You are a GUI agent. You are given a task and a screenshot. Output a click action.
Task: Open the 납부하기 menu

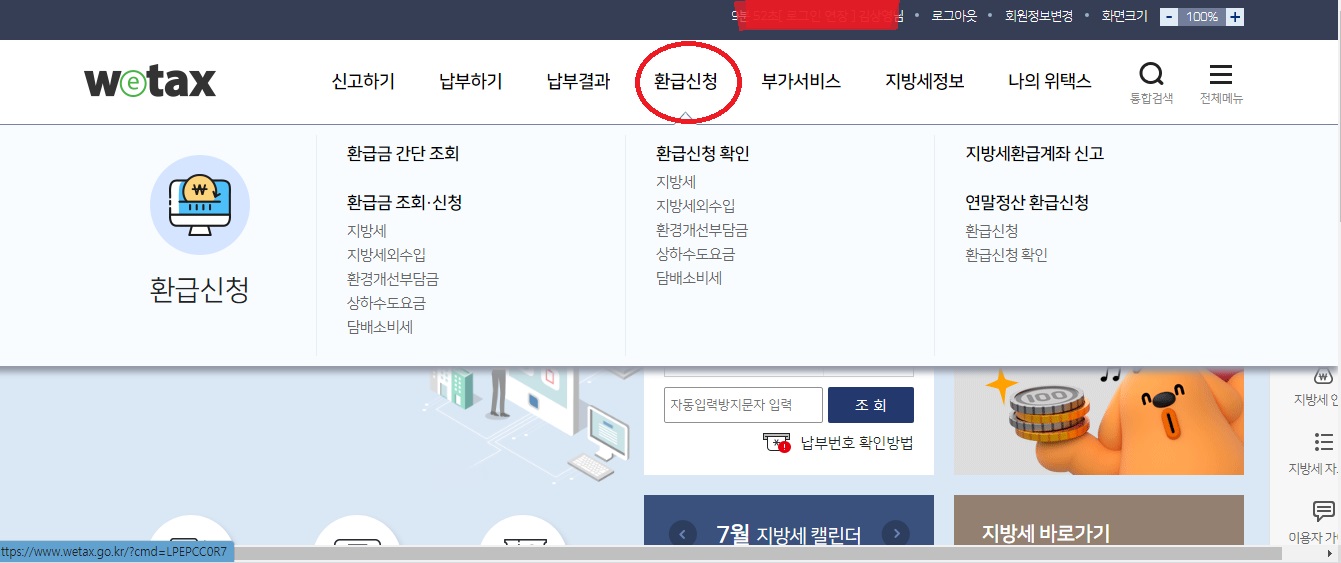[471, 82]
